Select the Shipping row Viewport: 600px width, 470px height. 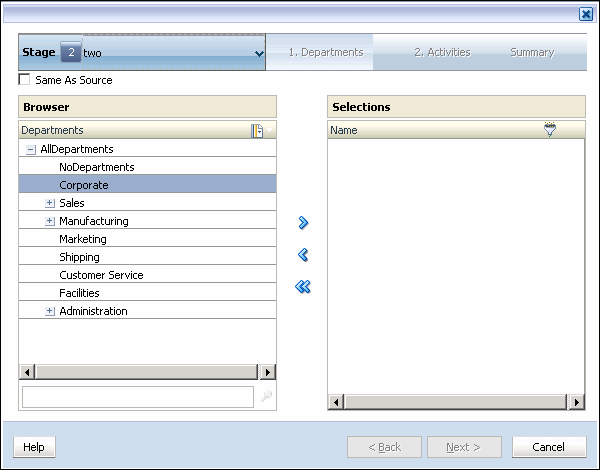147,257
